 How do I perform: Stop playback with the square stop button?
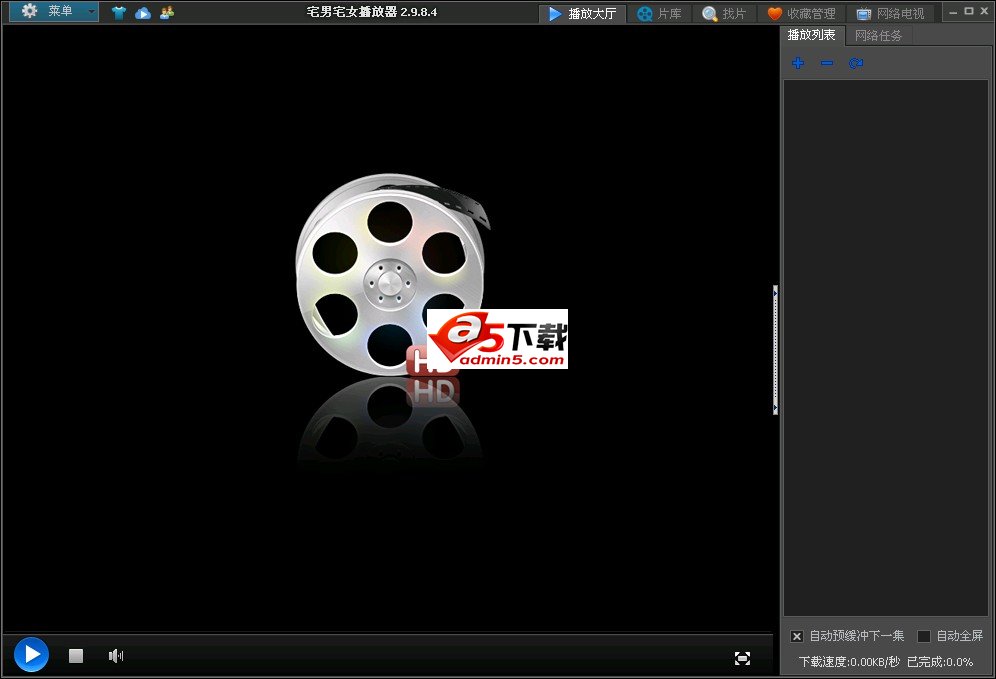tap(76, 656)
